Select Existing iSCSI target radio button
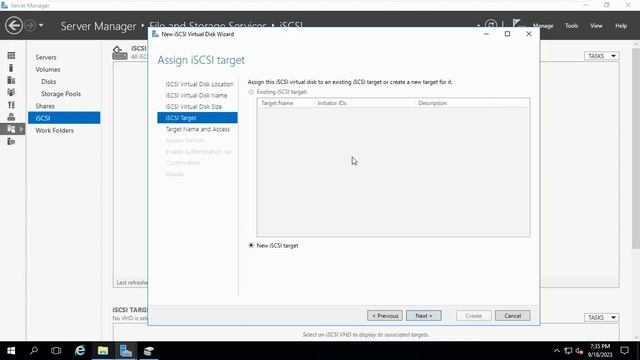 (251, 92)
